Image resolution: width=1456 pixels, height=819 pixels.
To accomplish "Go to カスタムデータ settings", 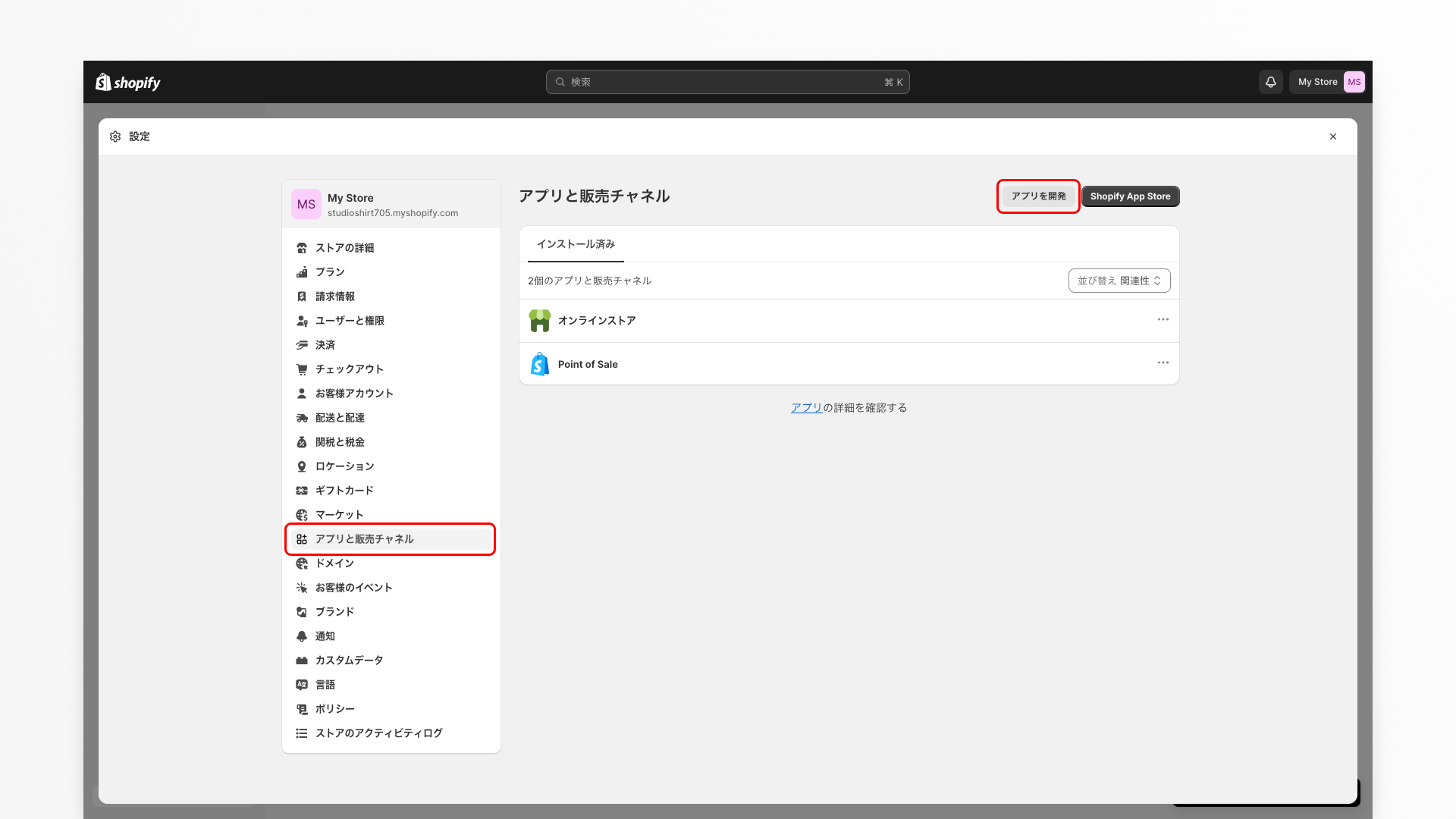I will coord(391,661).
